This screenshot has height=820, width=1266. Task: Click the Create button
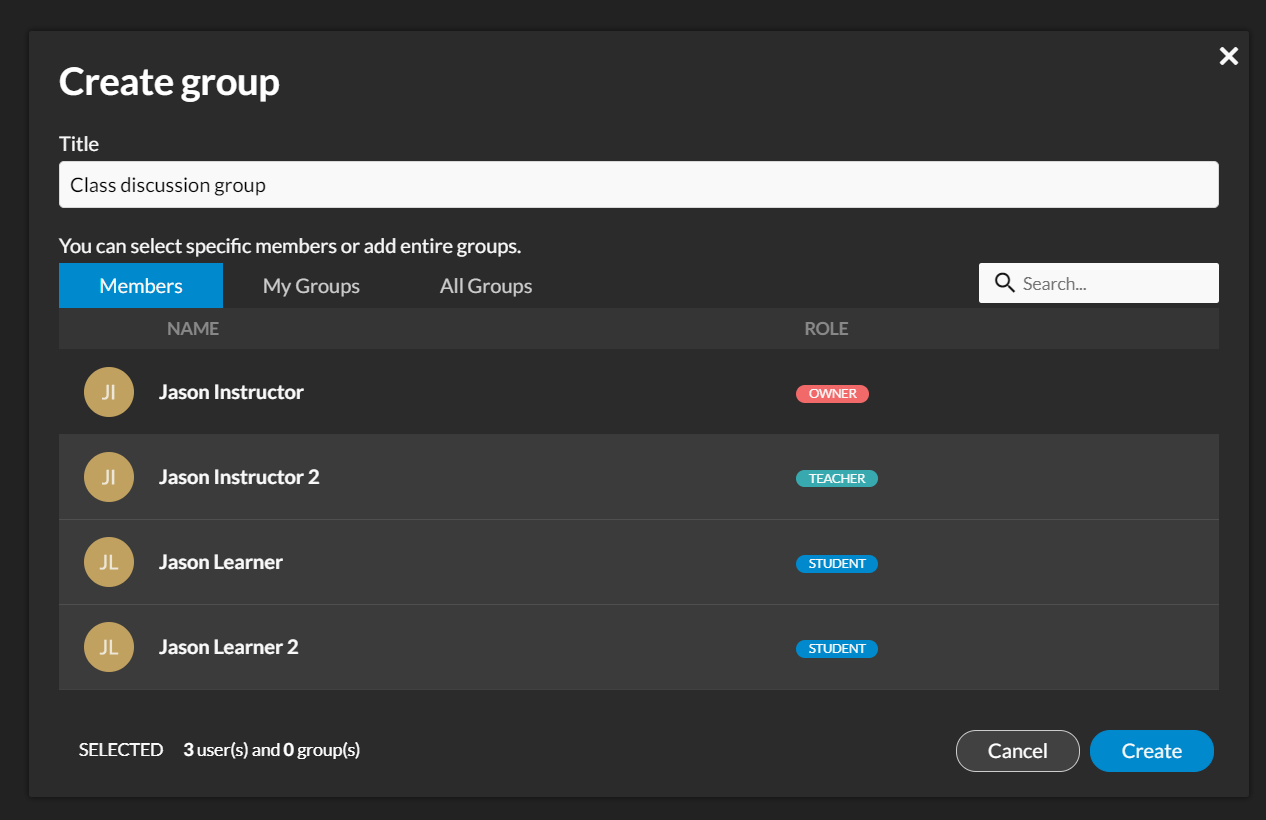point(1151,750)
